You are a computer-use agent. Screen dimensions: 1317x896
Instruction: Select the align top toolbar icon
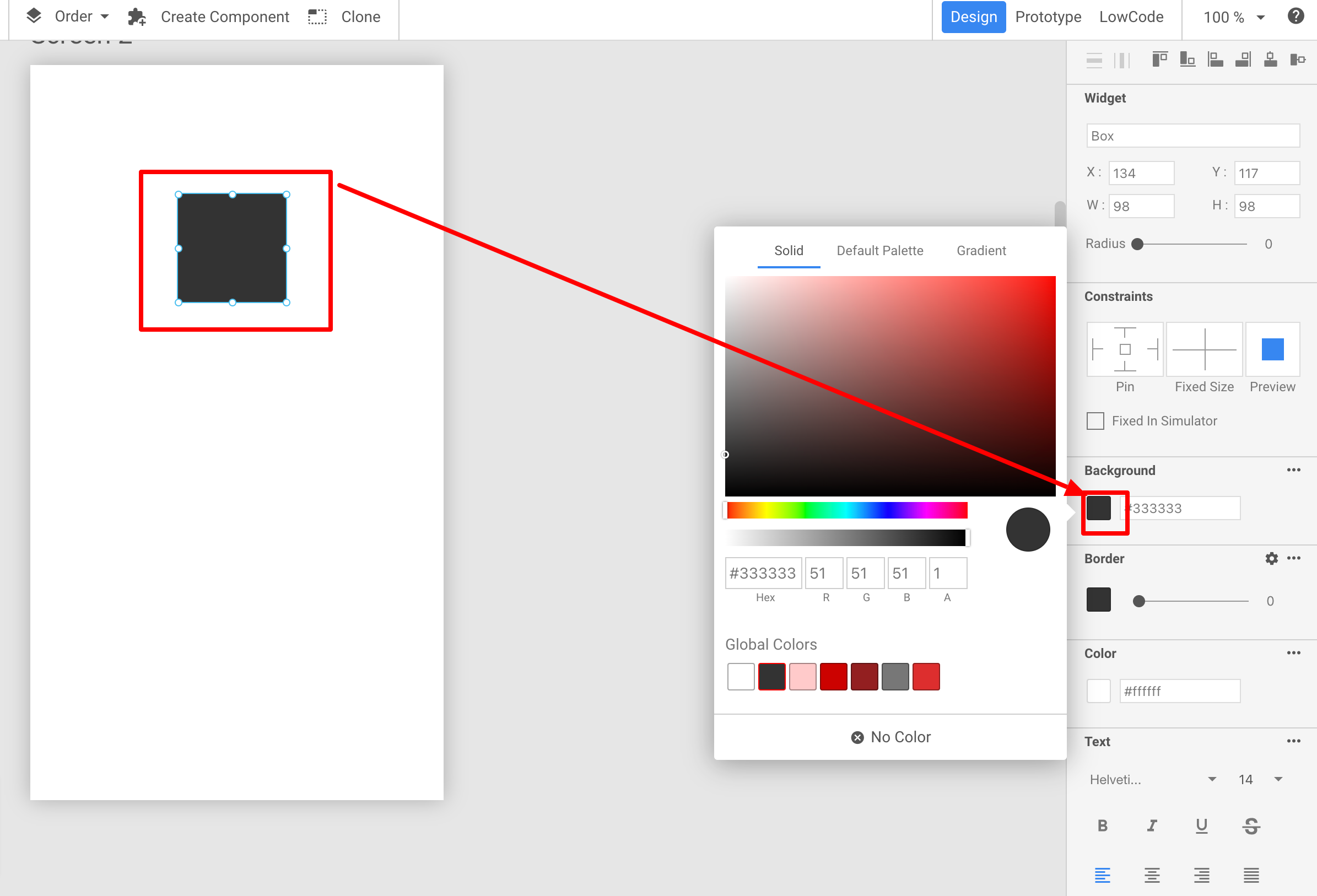pyautogui.click(x=1159, y=60)
